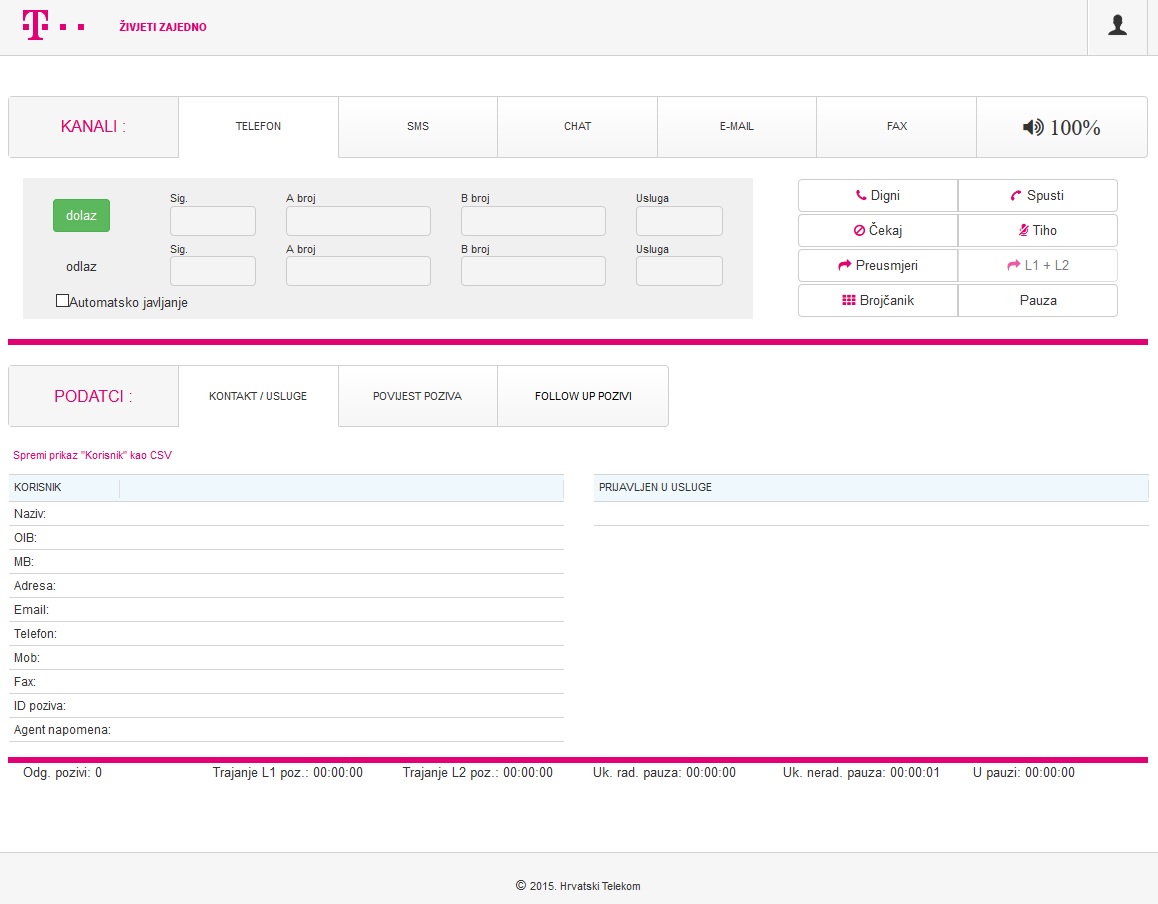Mute the microphone with Tiho
This screenshot has height=904, width=1158.
click(x=1037, y=230)
